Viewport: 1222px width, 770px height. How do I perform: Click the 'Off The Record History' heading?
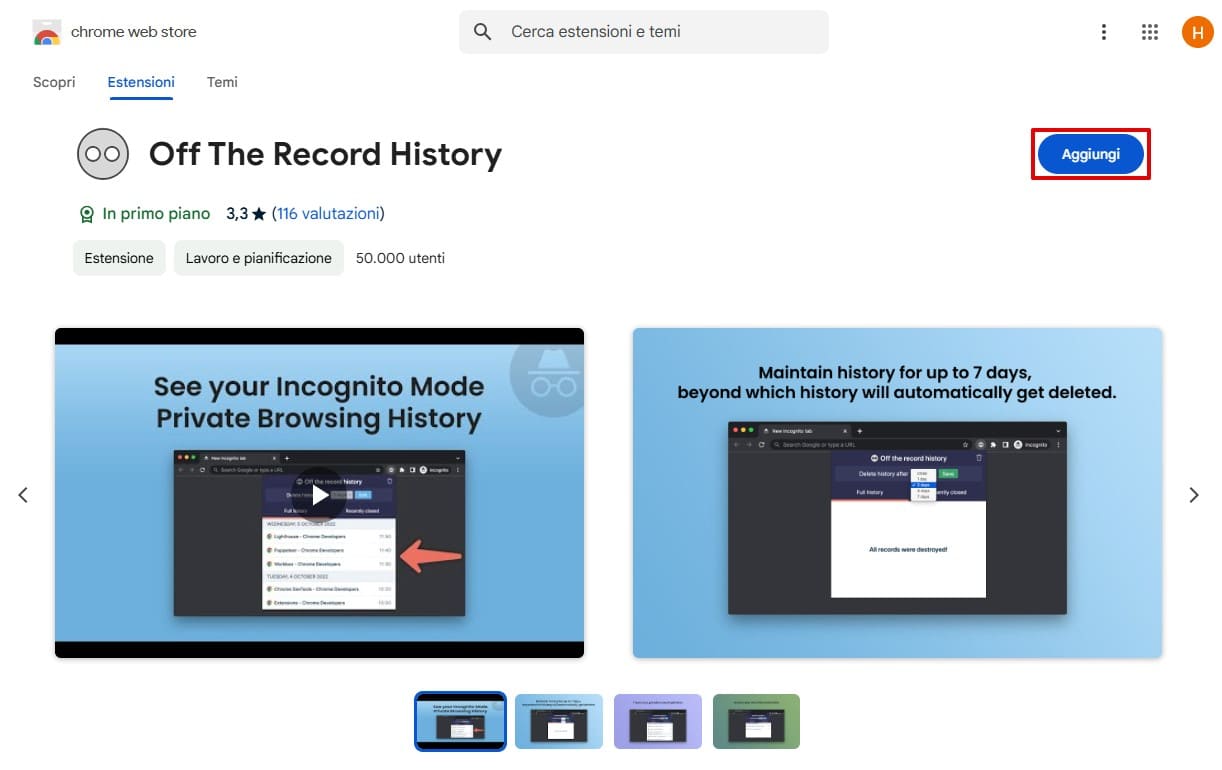pos(325,154)
